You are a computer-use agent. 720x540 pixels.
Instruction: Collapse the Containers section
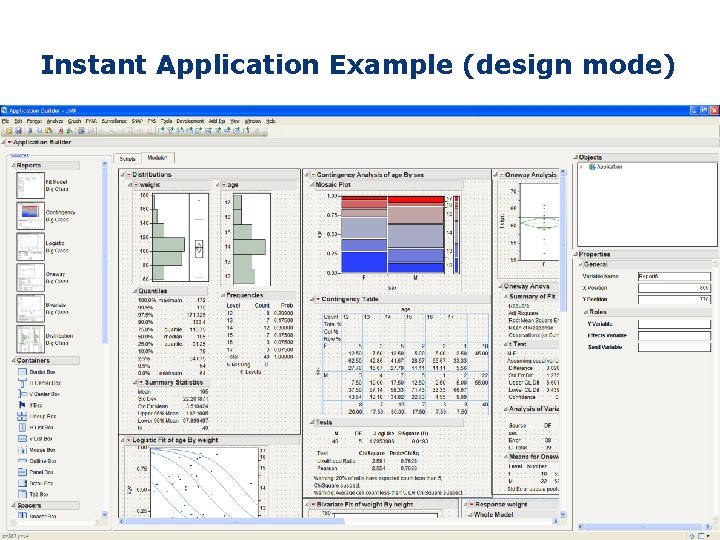pos(13,361)
